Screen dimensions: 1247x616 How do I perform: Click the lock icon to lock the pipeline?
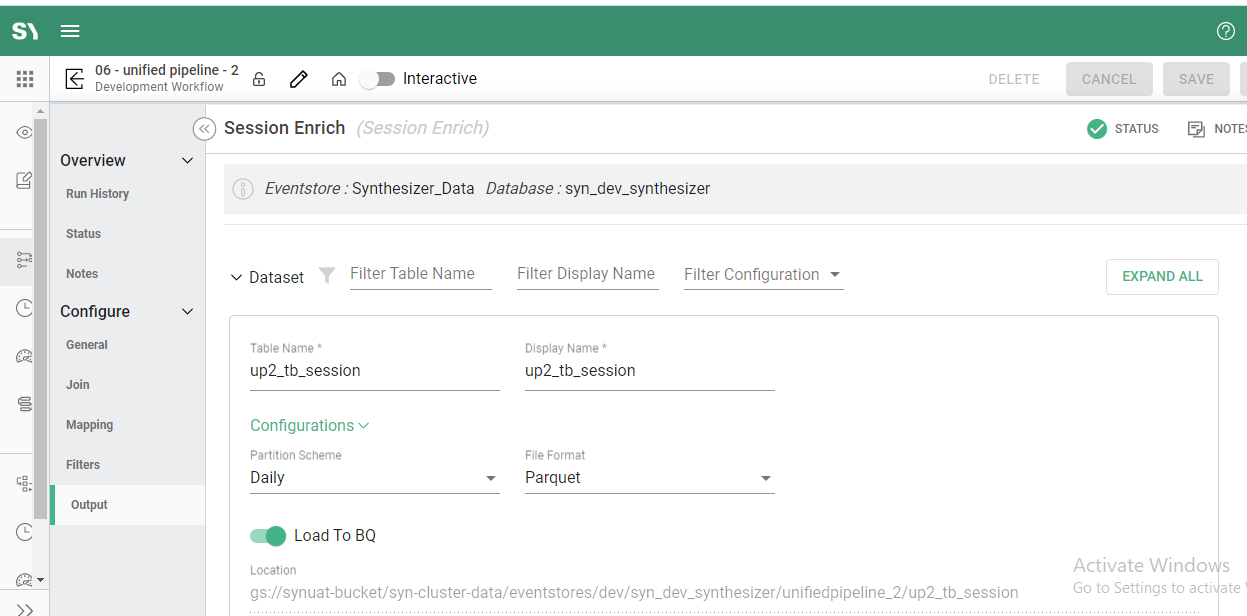pyautogui.click(x=258, y=78)
